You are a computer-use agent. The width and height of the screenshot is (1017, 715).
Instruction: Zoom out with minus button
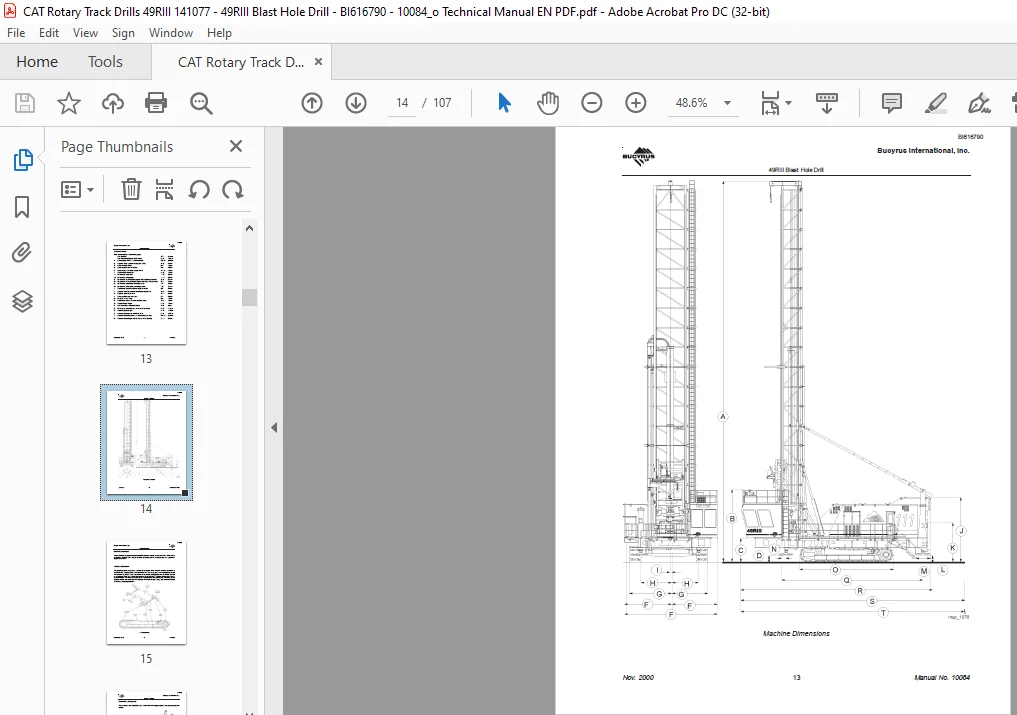tap(592, 103)
